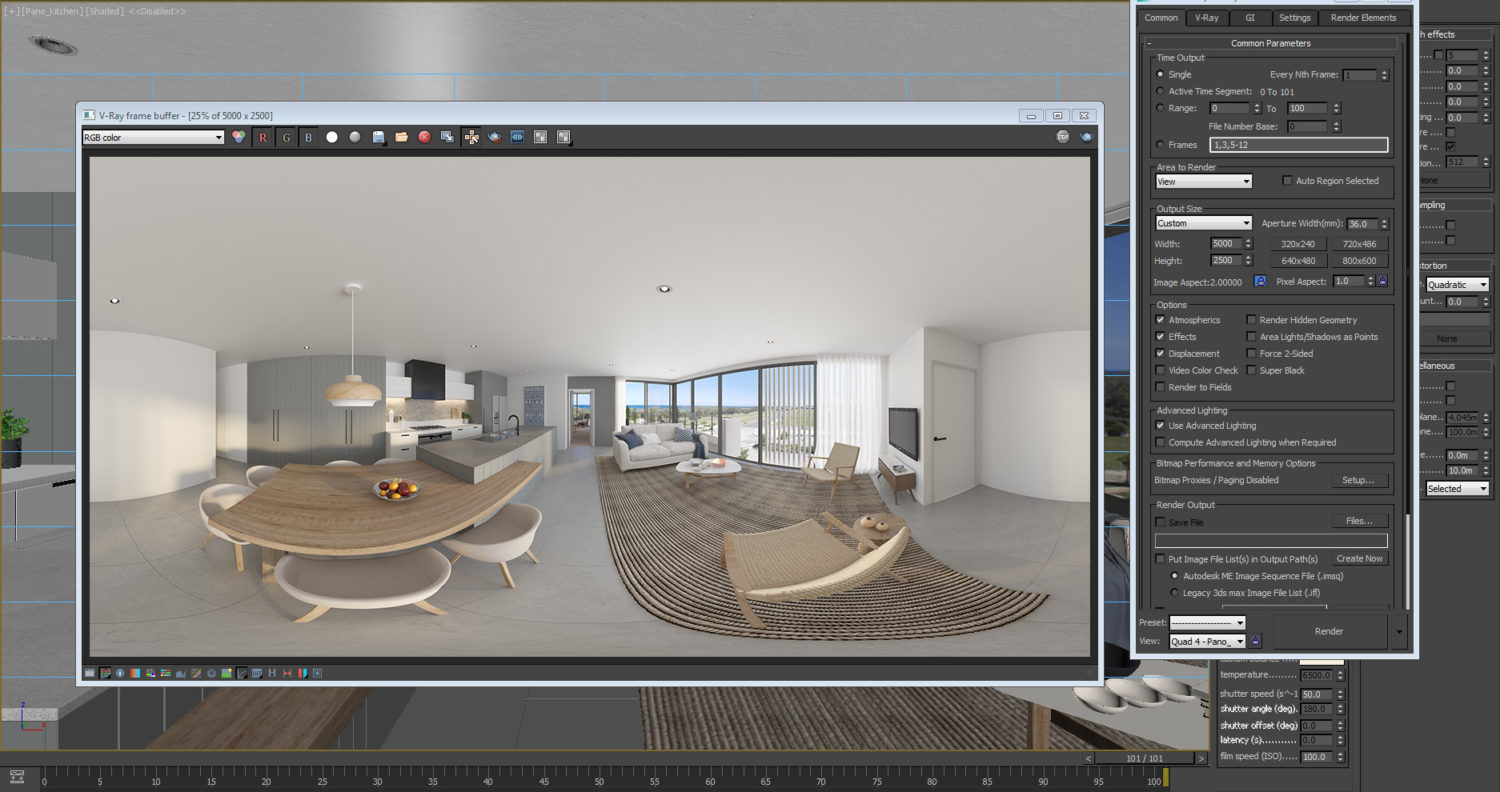Viewport: 1500px width, 792px height.
Task: Switch to the Render Elements tab
Action: point(1364,17)
